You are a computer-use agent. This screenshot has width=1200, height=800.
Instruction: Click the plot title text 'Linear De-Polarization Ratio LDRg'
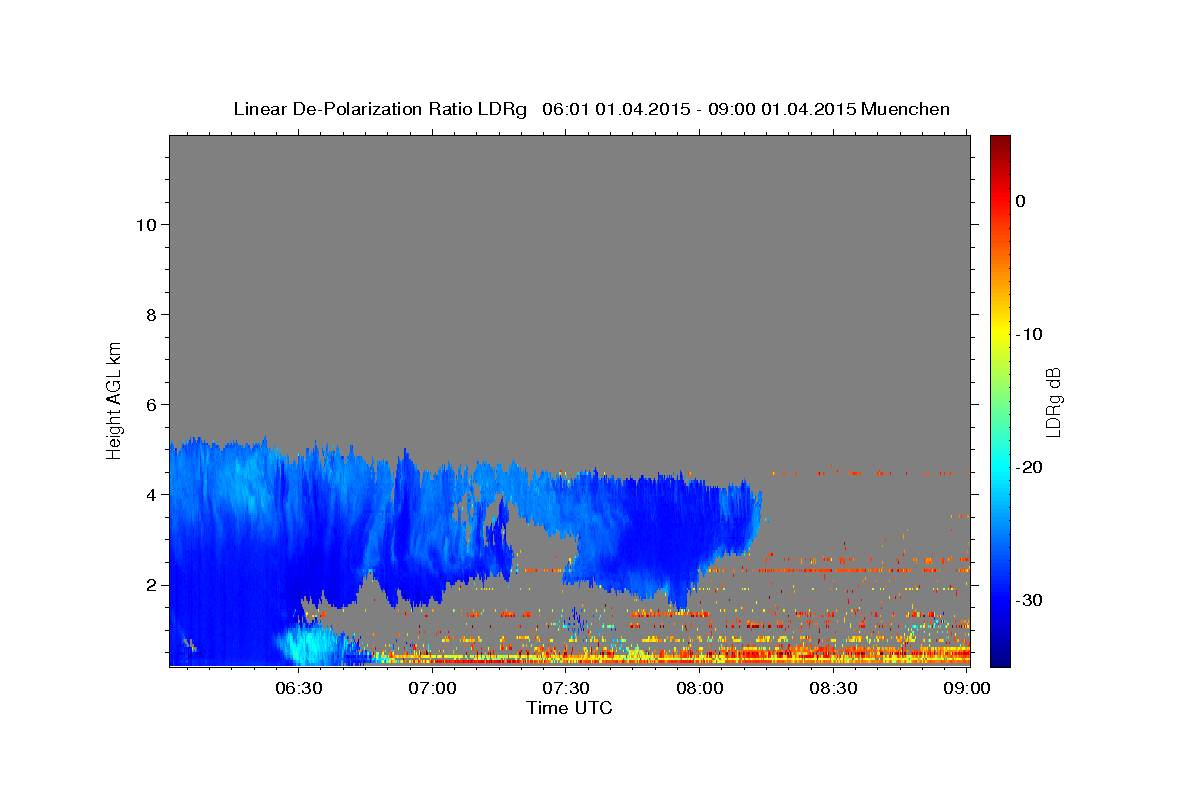tap(379, 109)
